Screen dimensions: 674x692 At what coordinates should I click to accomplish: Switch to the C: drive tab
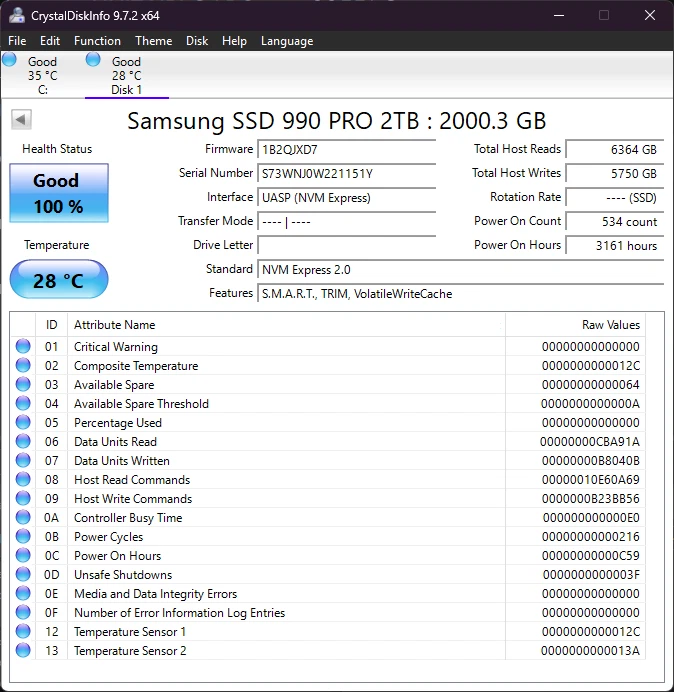click(42, 75)
